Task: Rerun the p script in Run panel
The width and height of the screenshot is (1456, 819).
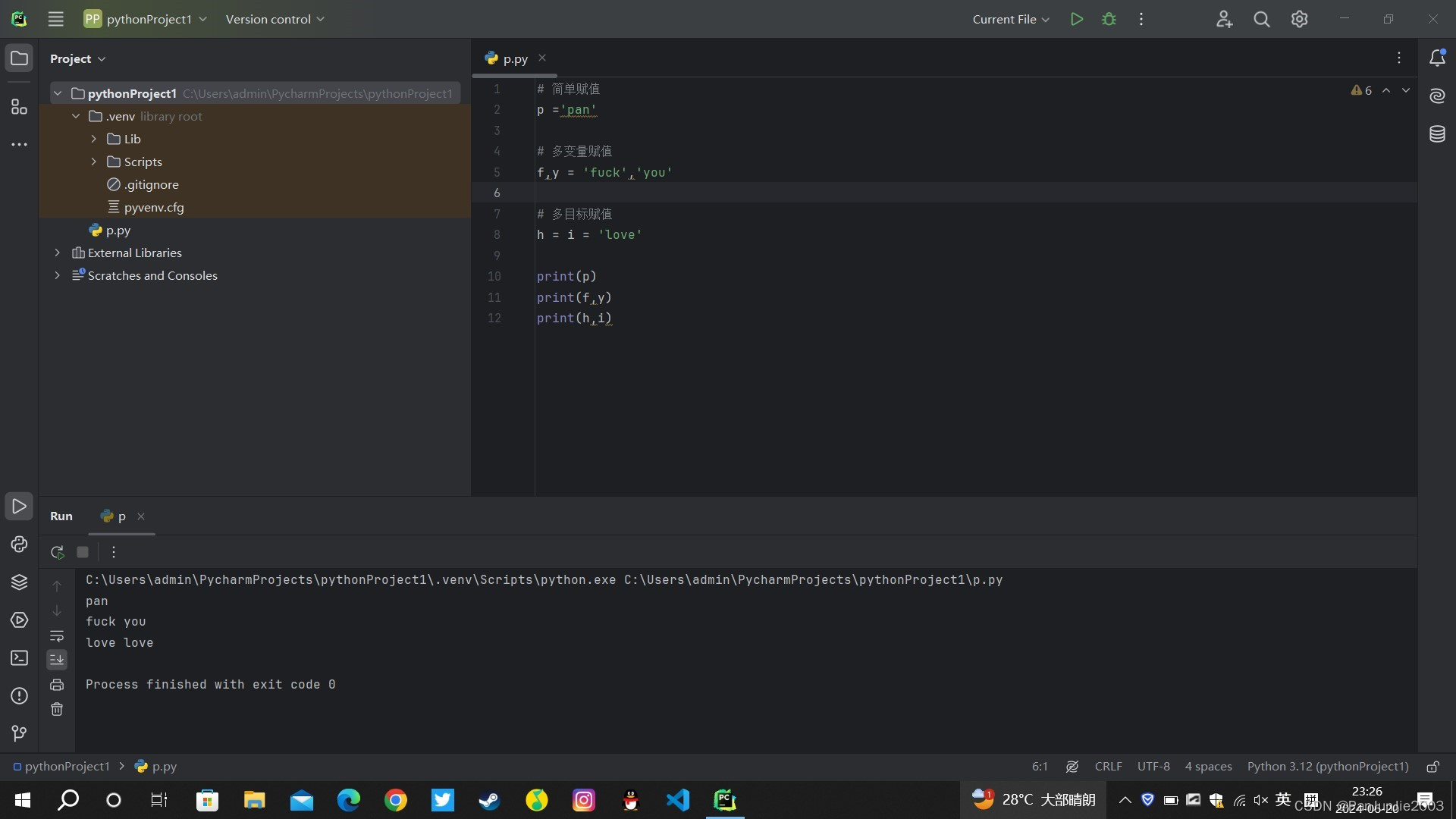Action: (57, 552)
